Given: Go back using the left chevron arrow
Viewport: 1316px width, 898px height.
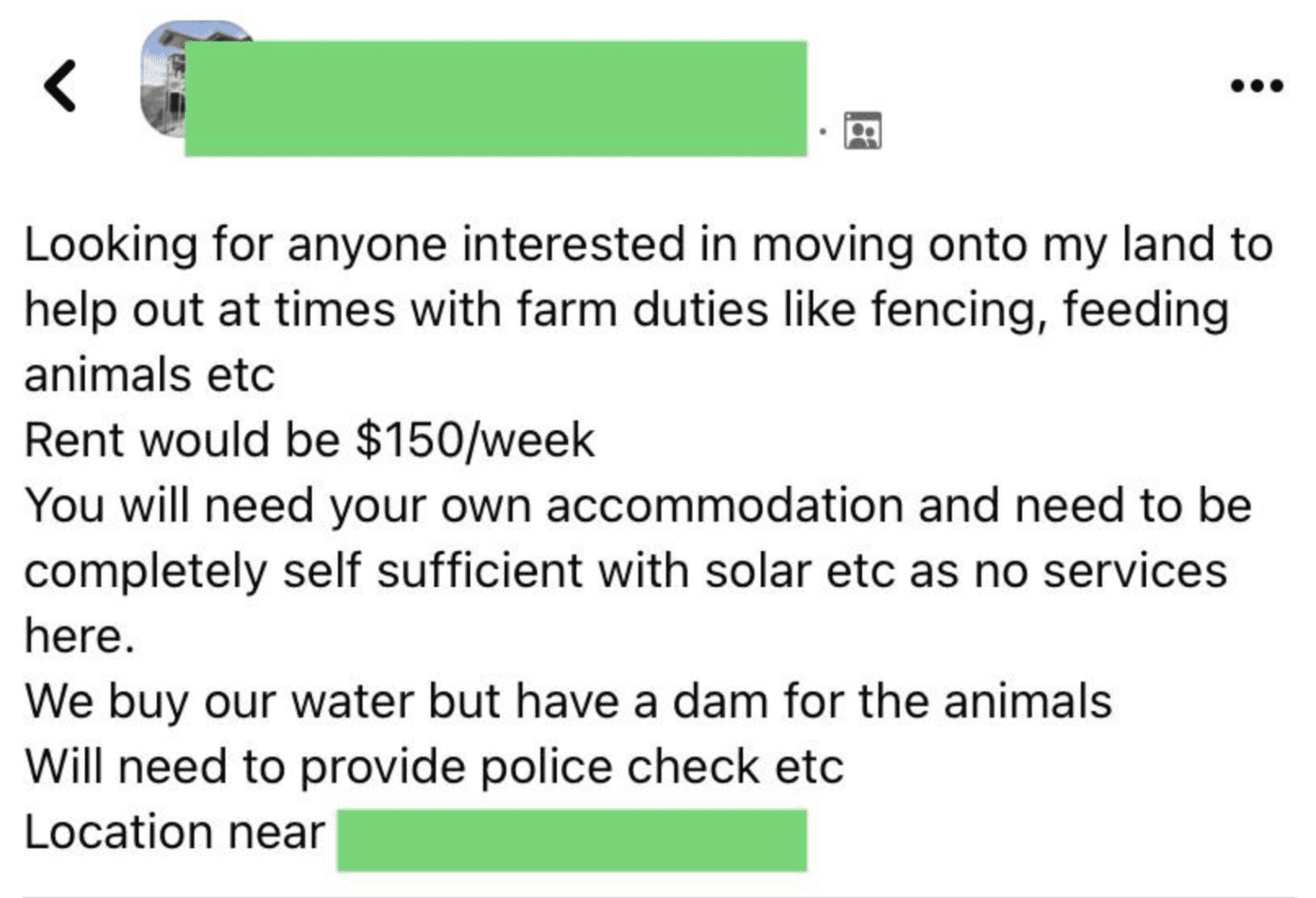Looking at the screenshot, I should (61, 86).
